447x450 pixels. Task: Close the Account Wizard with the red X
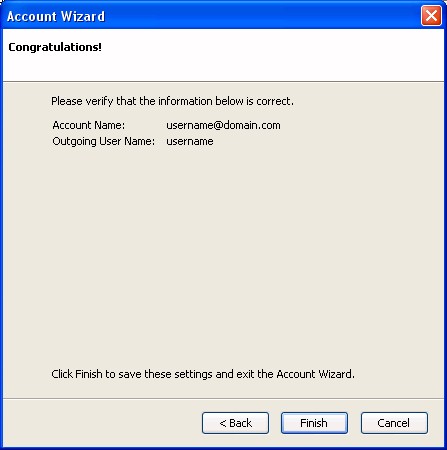point(431,15)
